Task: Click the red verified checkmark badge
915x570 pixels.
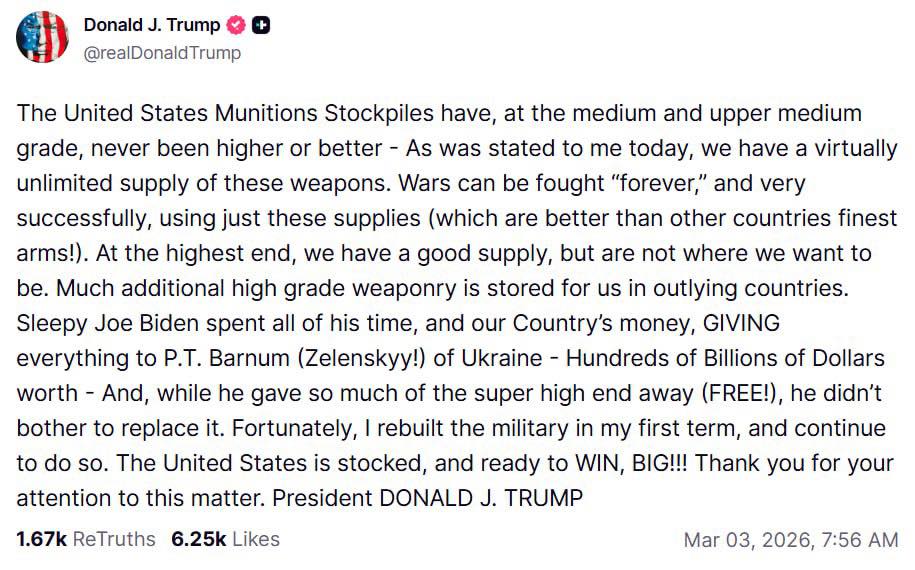Action: (x=238, y=26)
